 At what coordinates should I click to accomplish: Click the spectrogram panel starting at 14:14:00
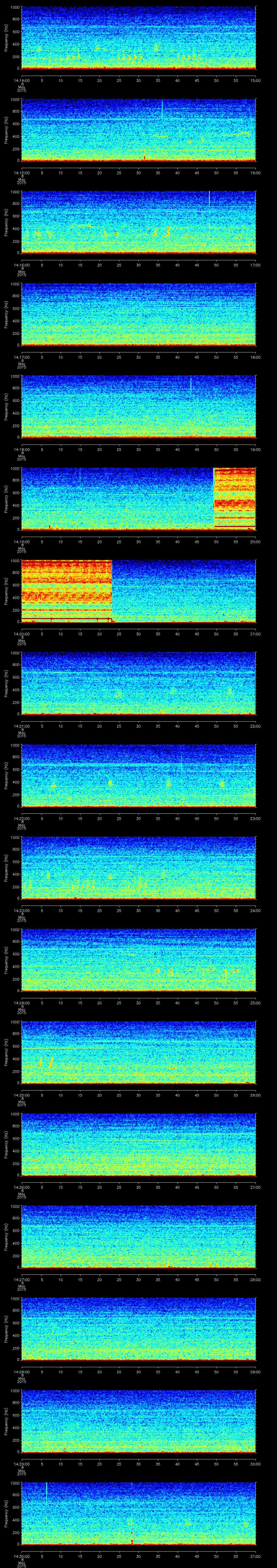tap(138, 38)
